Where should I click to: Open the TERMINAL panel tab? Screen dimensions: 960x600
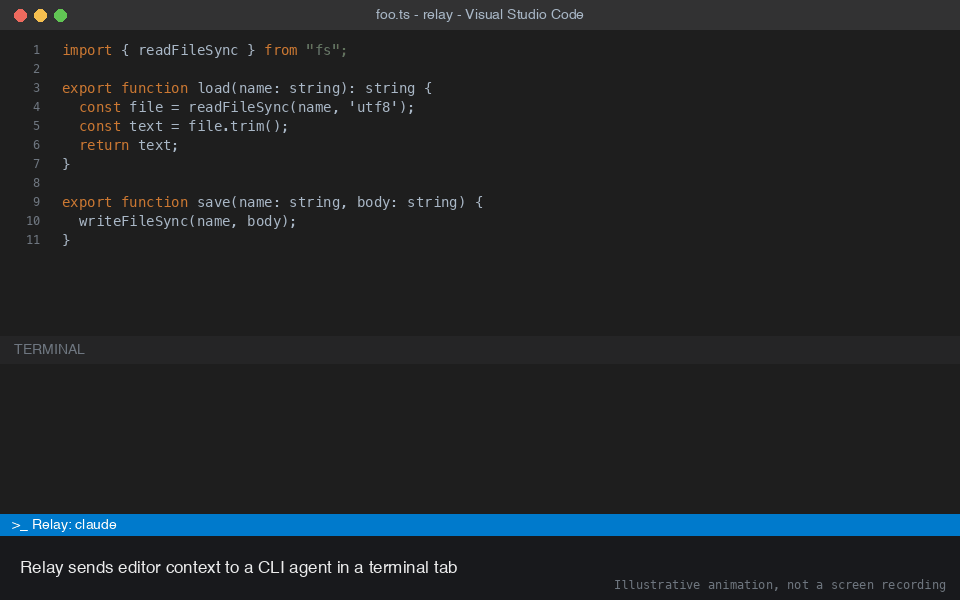tap(49, 350)
